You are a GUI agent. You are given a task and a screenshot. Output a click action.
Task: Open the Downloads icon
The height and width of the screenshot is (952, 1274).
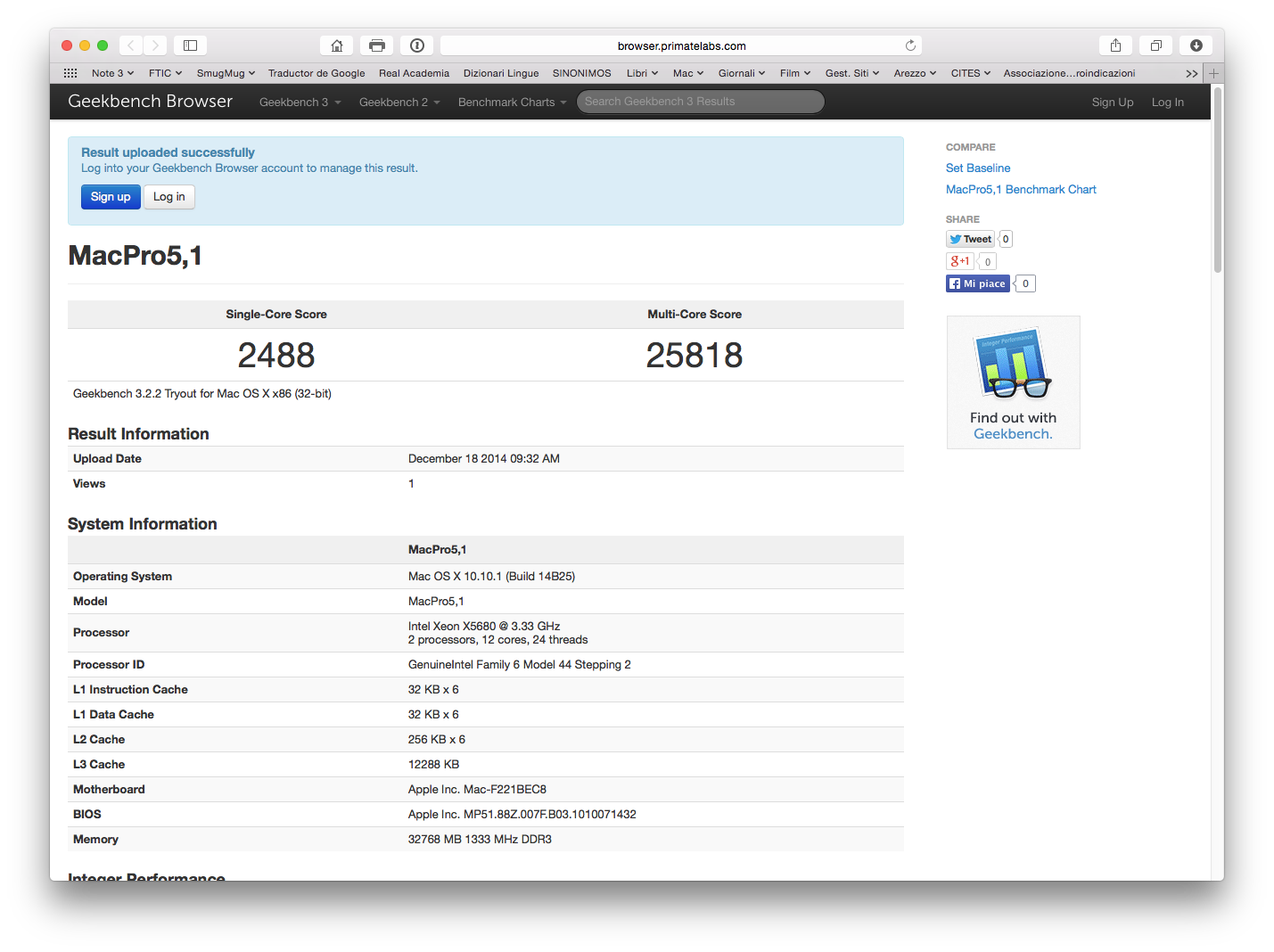pyautogui.click(x=1196, y=45)
